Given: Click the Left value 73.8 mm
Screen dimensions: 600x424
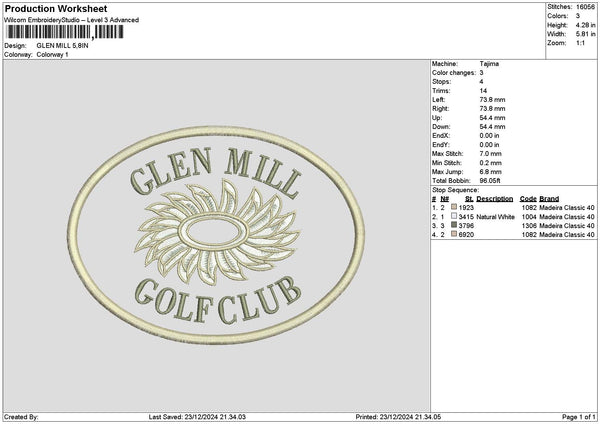Looking at the screenshot, I should click(492, 99).
